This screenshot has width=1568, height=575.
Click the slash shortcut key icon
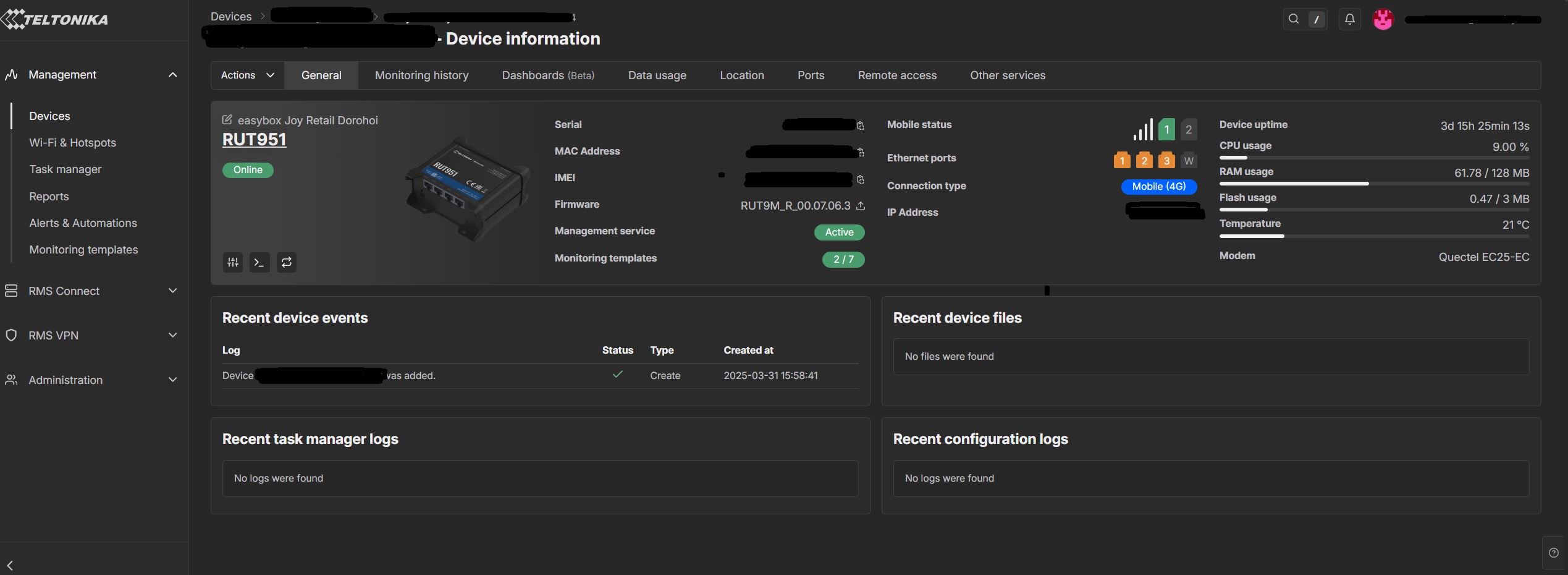click(x=1317, y=19)
